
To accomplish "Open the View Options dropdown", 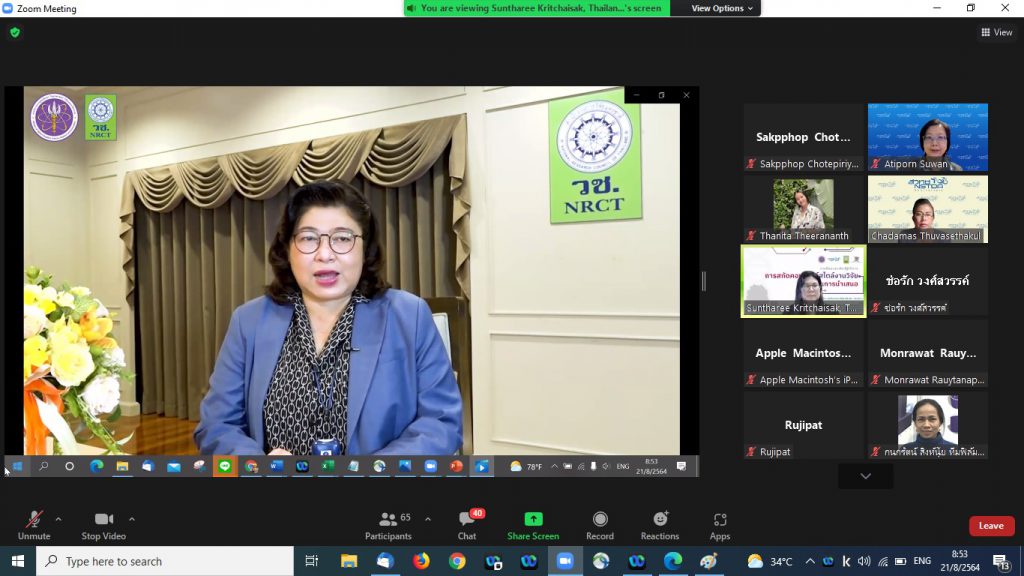I will tap(722, 8).
